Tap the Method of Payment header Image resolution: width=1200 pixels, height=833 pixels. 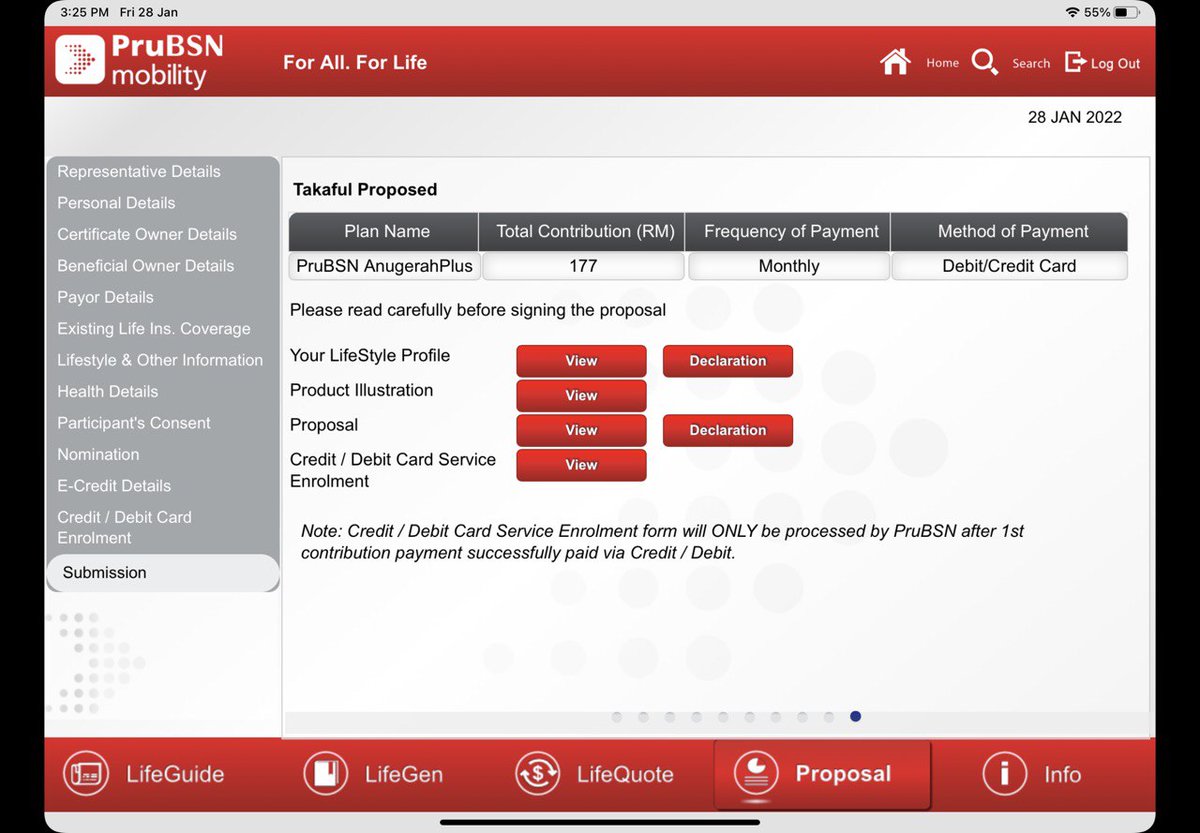(1011, 231)
